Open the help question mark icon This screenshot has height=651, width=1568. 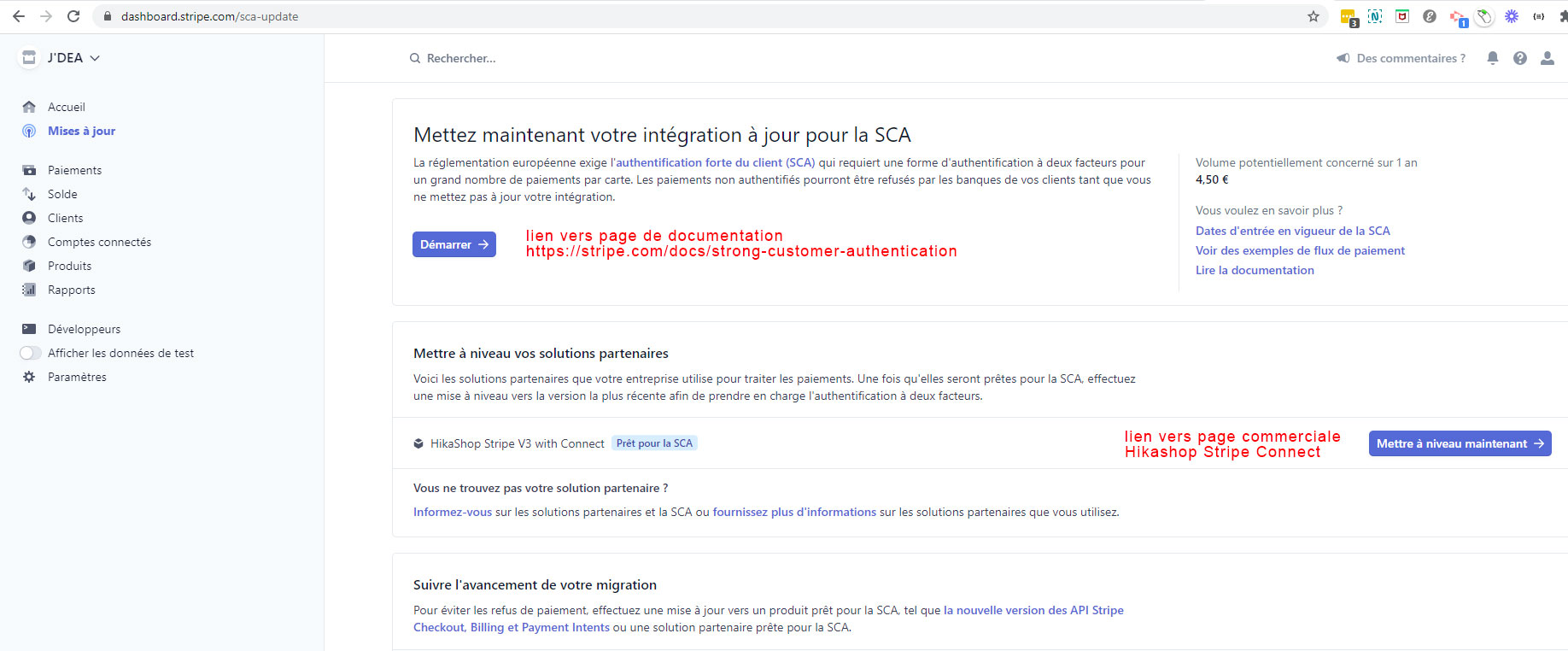(1519, 58)
